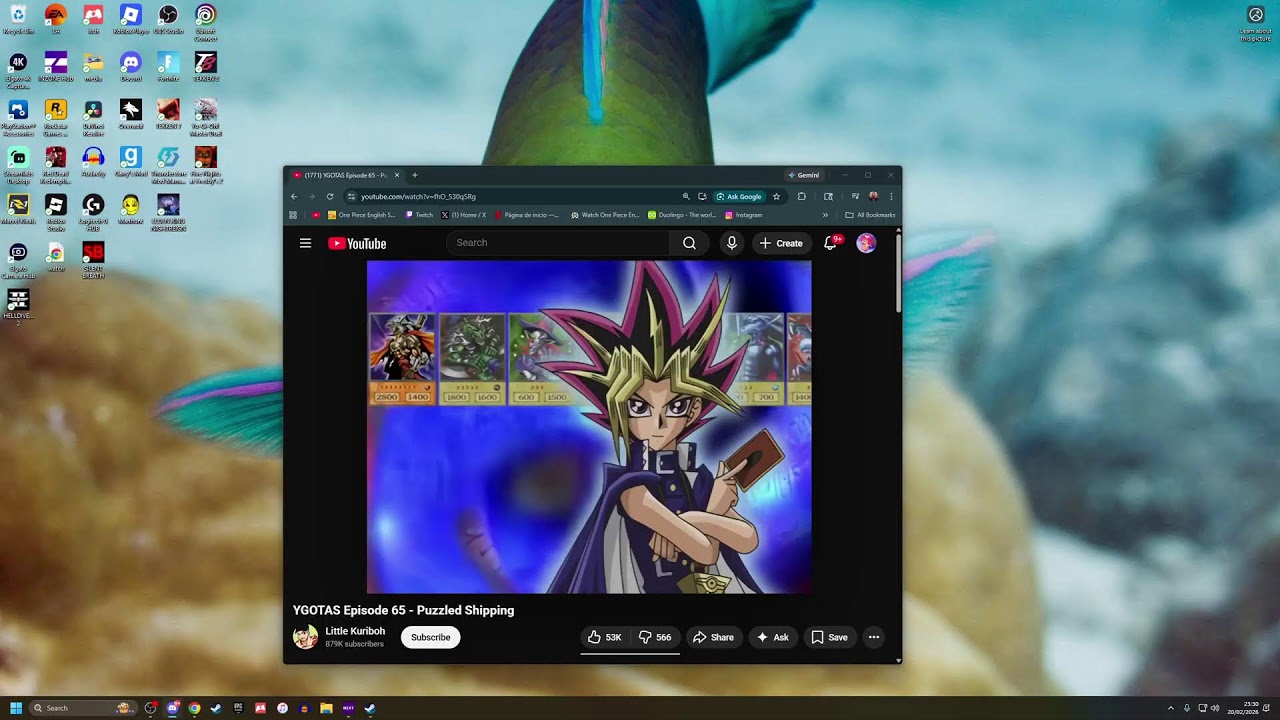Open the Chrome apps grid icon
The image size is (1280, 720).
293,215
